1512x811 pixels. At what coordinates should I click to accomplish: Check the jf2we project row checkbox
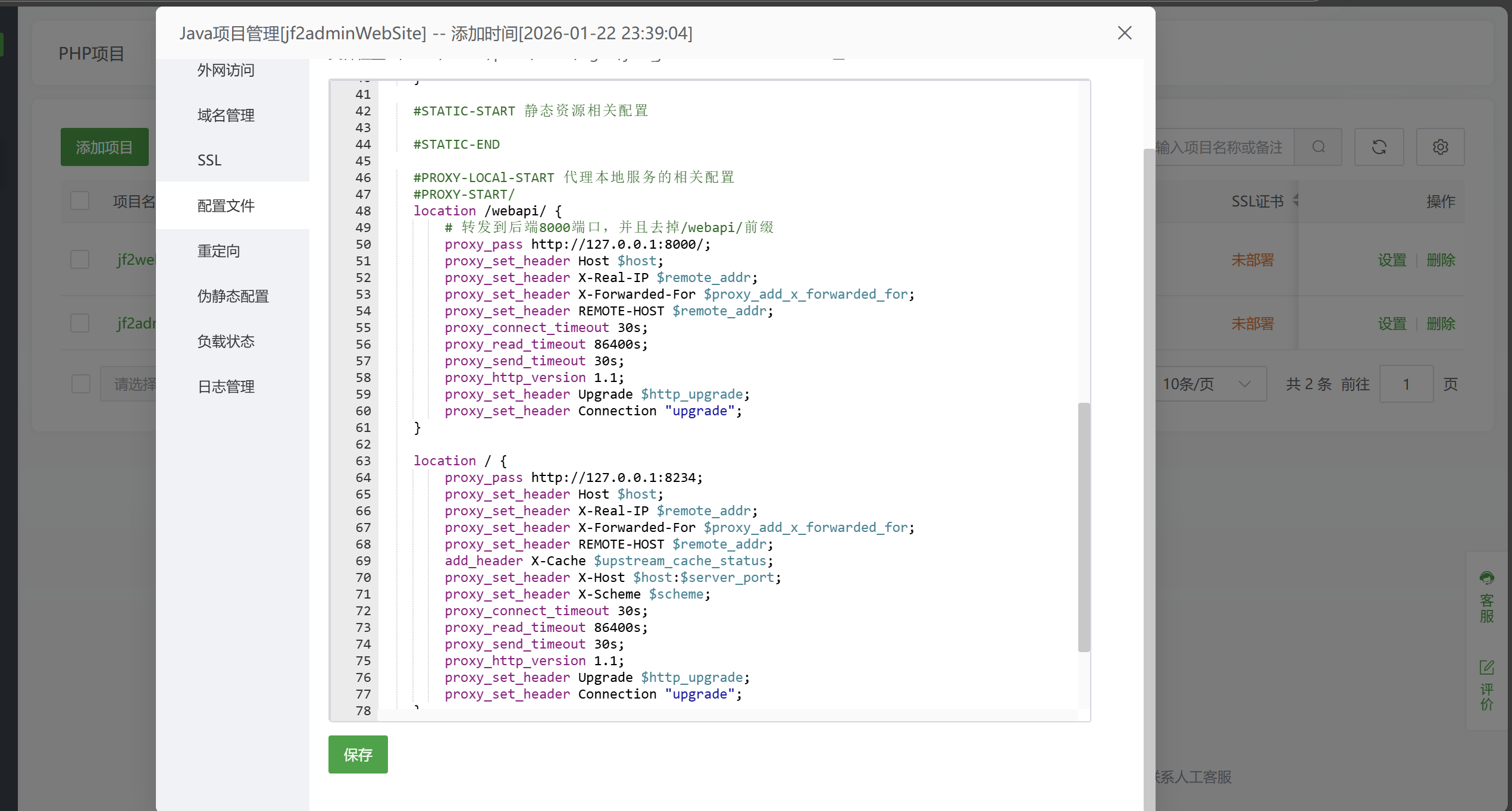pos(80,259)
